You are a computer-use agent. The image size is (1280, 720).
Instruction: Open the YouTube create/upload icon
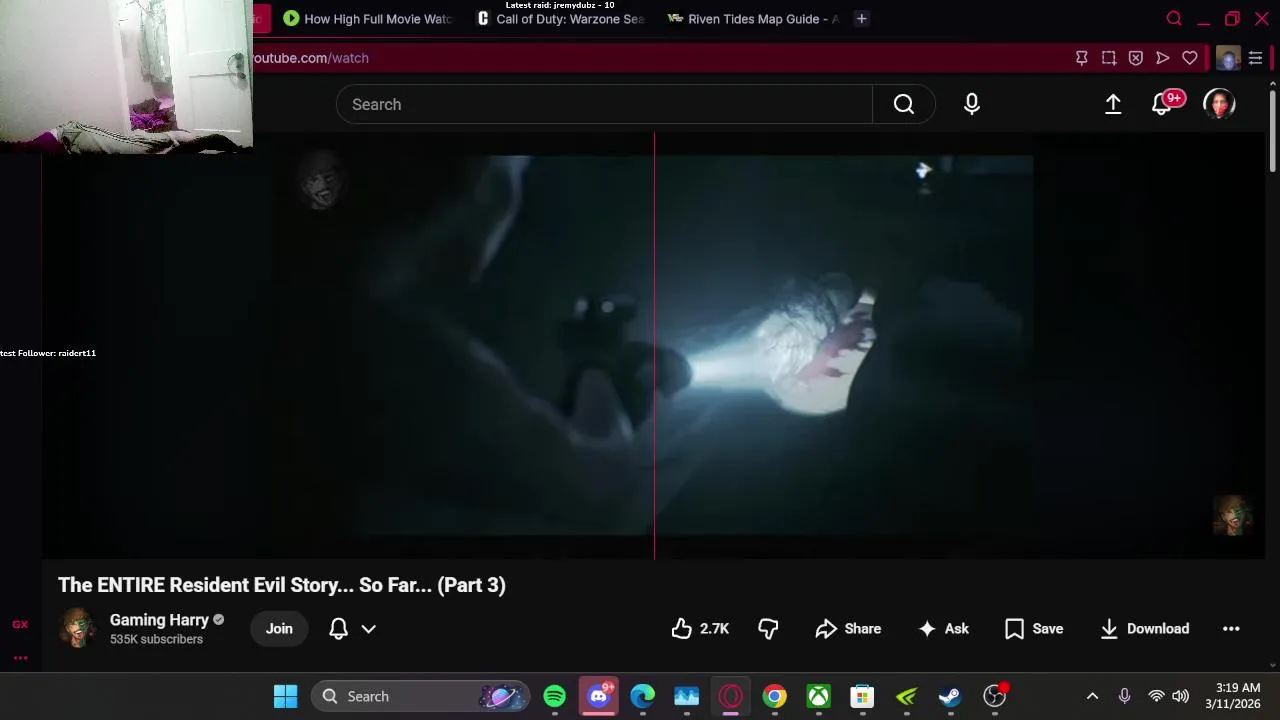click(1113, 104)
